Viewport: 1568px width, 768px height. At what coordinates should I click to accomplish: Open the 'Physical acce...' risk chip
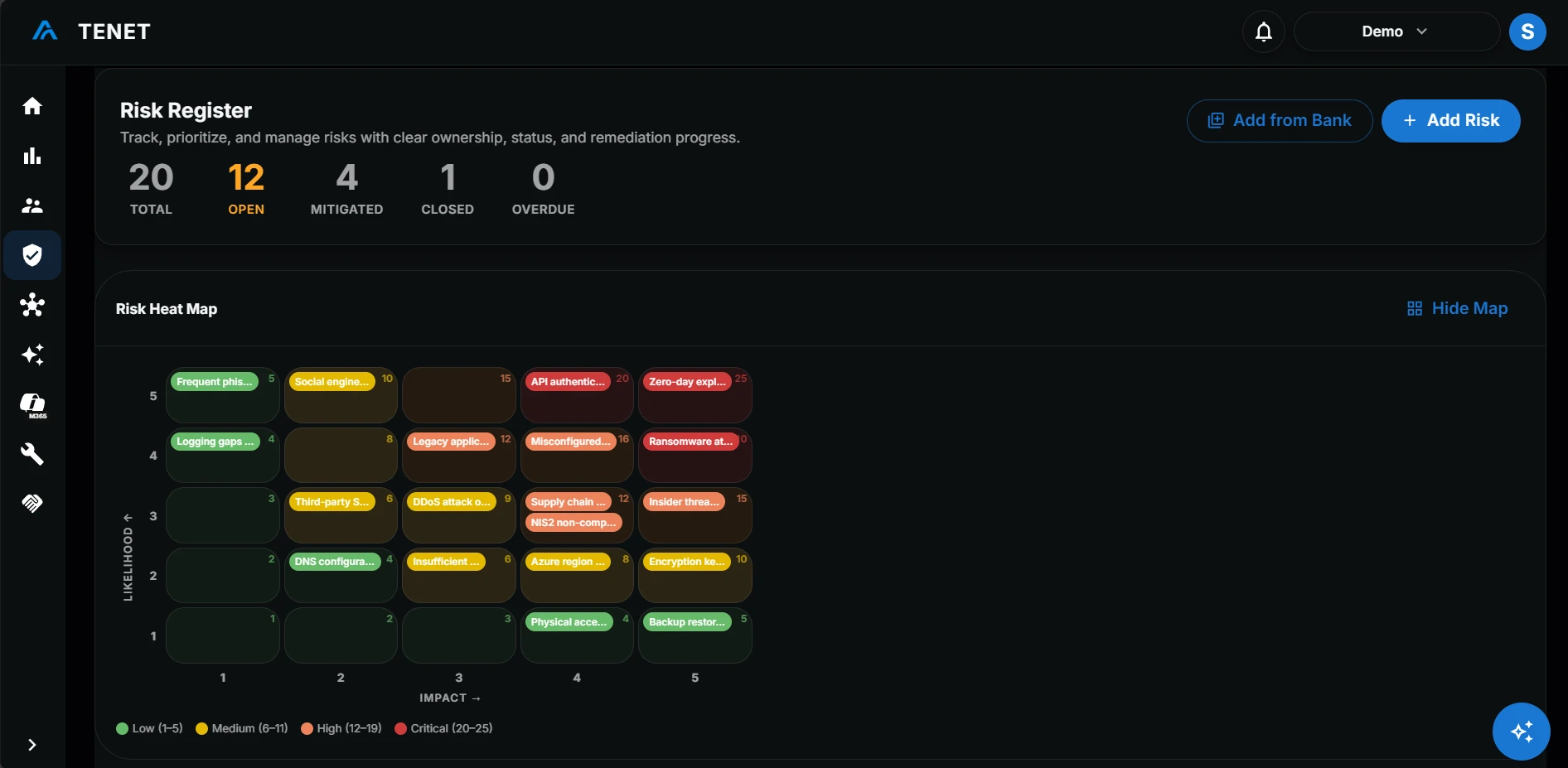click(x=569, y=622)
